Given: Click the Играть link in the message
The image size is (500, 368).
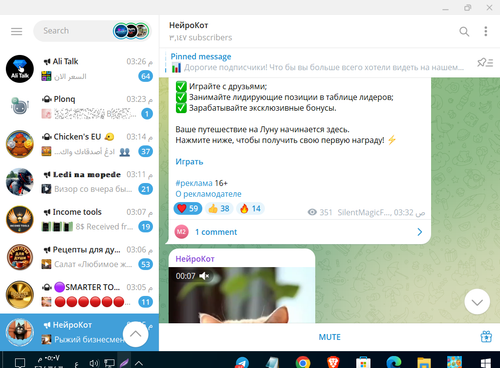Looking at the screenshot, I should [189, 162].
